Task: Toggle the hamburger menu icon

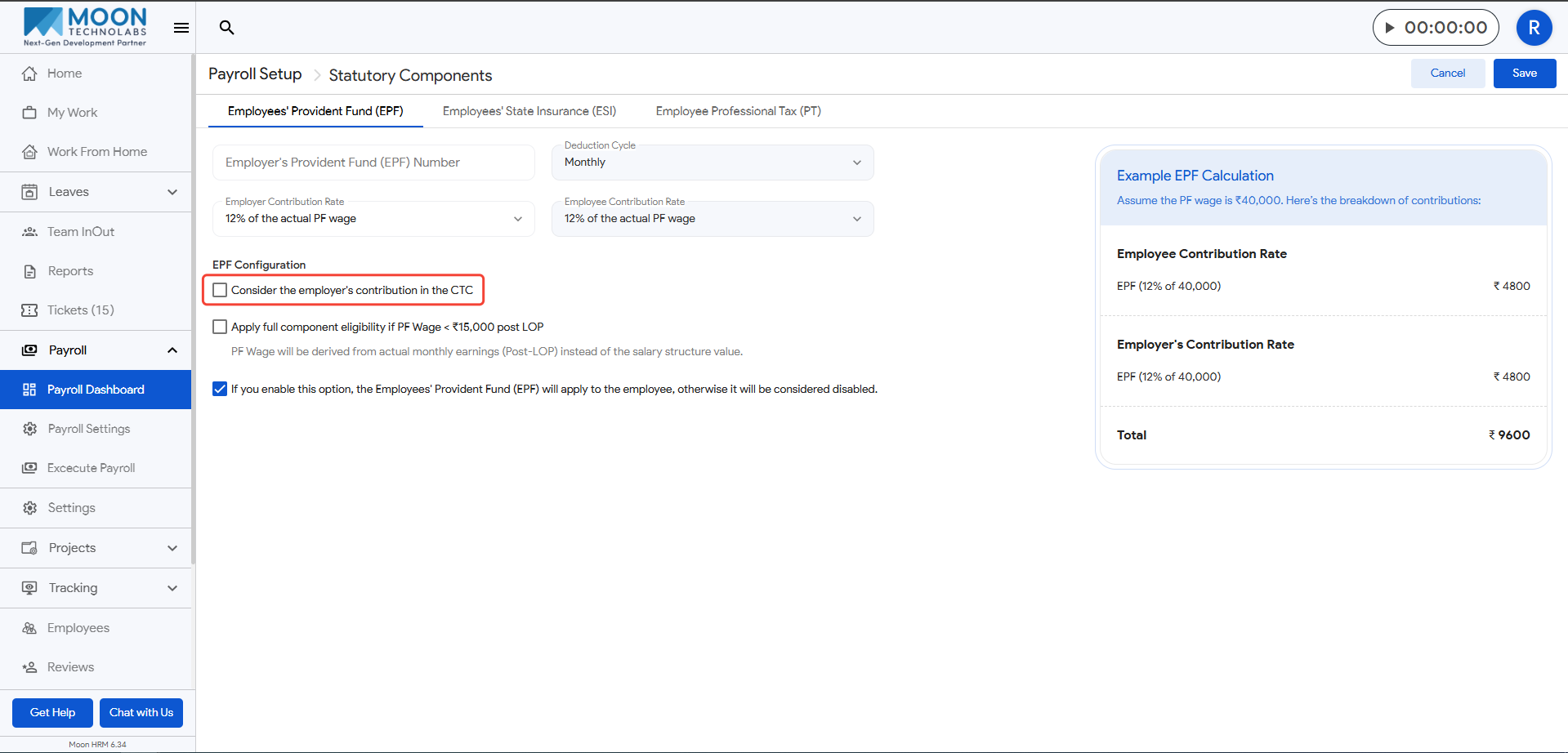Action: point(181,28)
